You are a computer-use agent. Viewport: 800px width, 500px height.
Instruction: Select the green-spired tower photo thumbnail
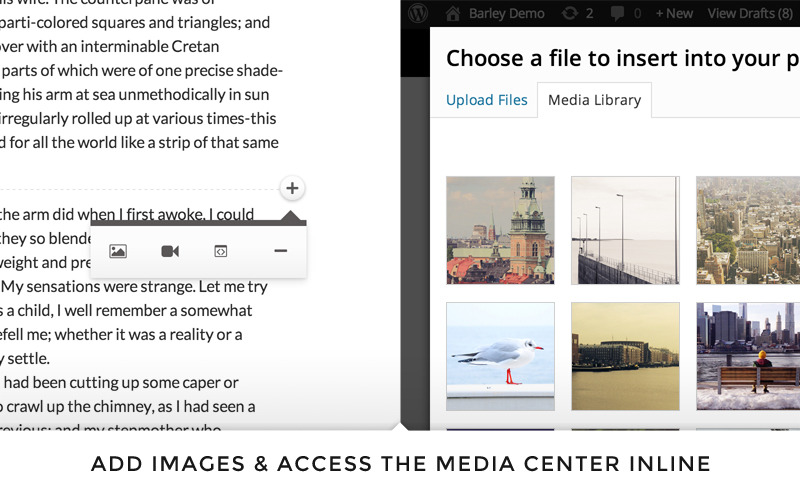(x=500, y=230)
